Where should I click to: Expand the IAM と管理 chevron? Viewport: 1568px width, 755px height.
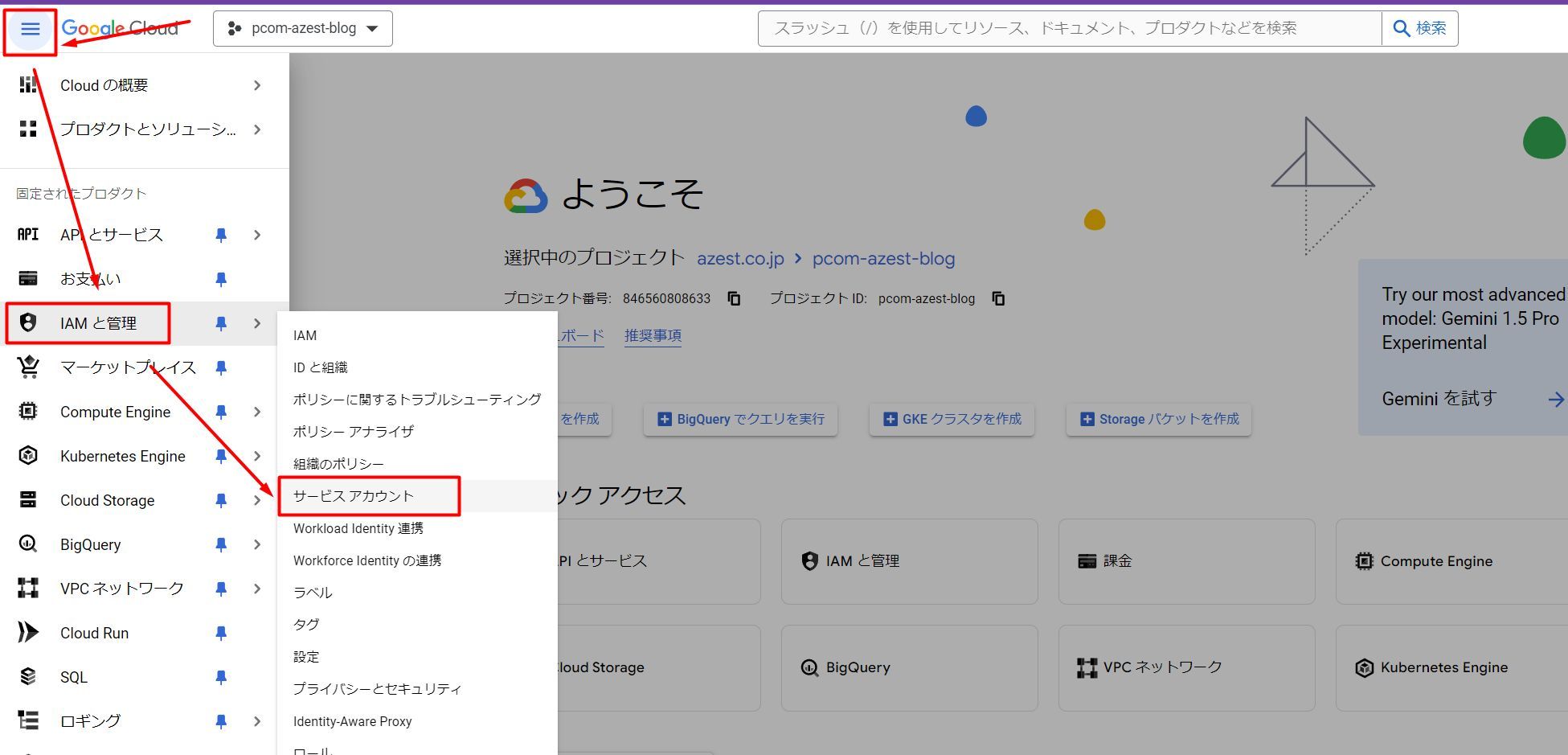tap(257, 323)
